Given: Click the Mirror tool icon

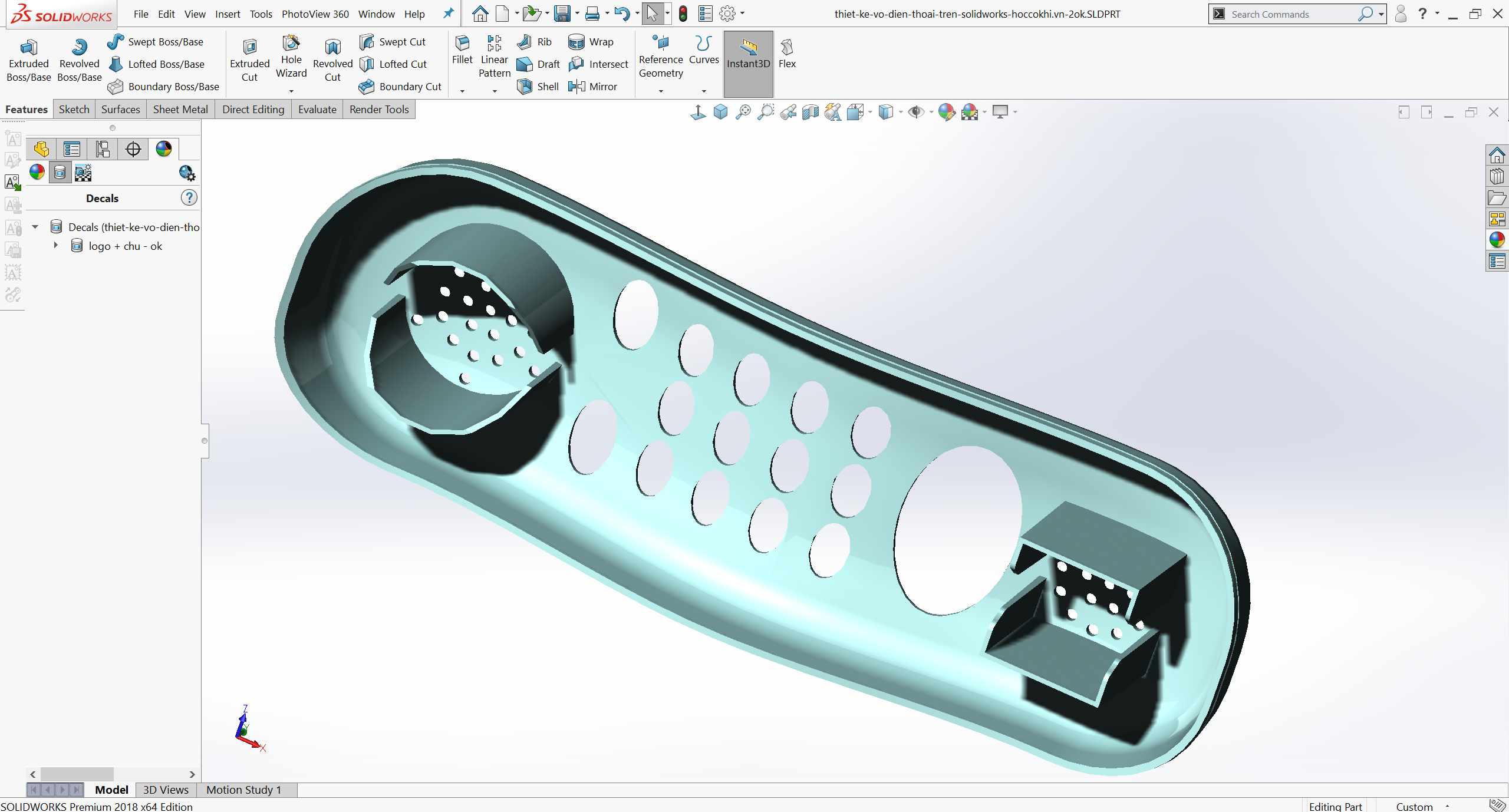Looking at the screenshot, I should 578,86.
